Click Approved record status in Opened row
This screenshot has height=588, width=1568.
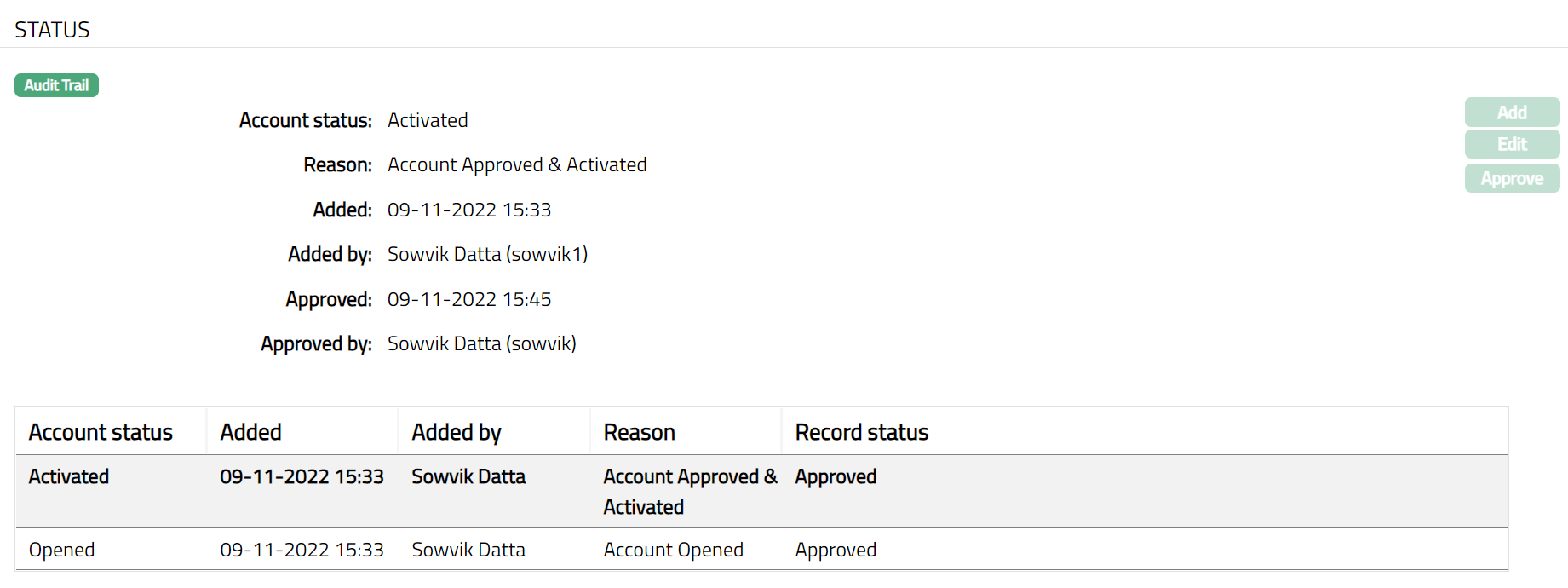pyautogui.click(x=836, y=551)
